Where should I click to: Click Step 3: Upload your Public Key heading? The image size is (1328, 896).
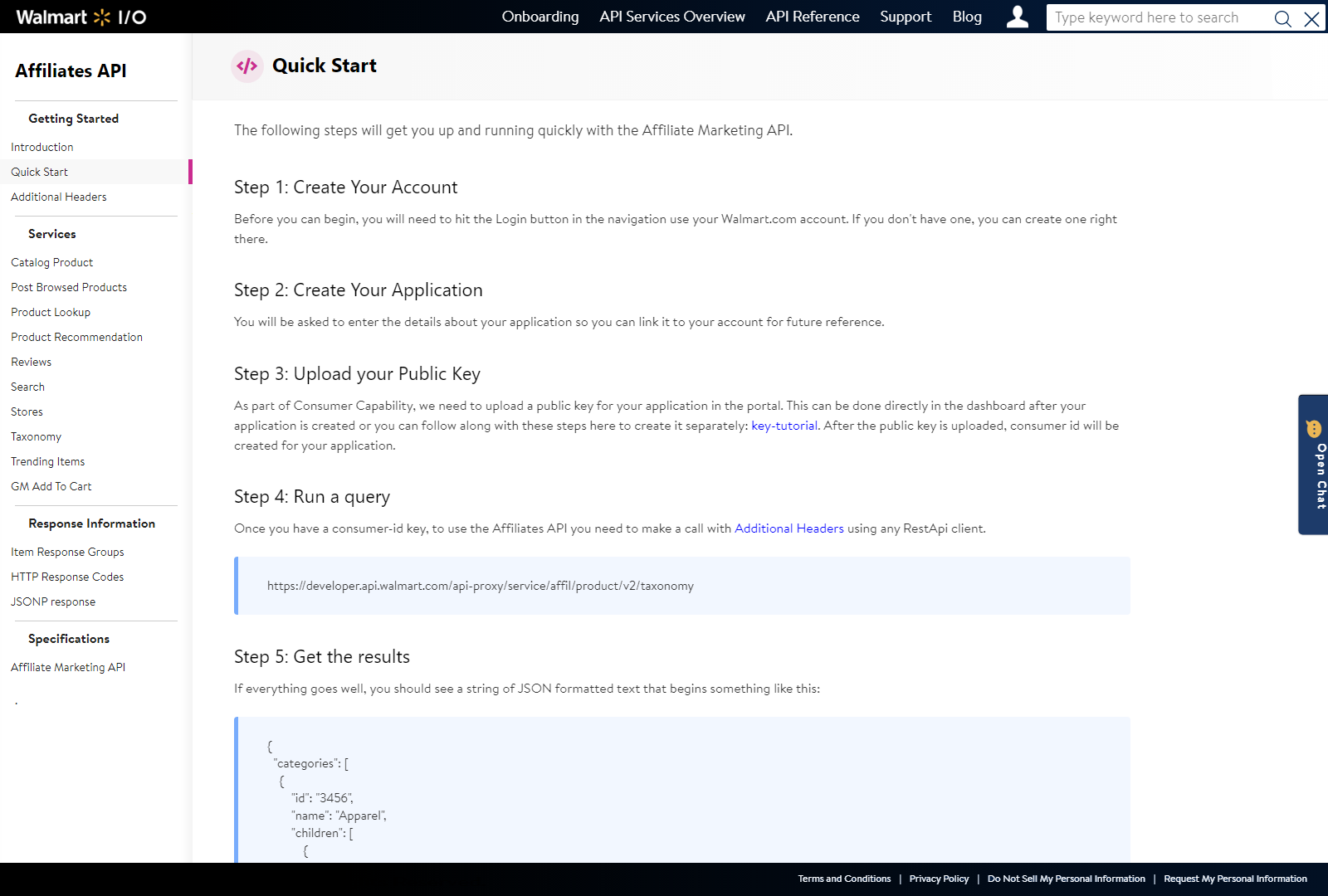click(358, 374)
